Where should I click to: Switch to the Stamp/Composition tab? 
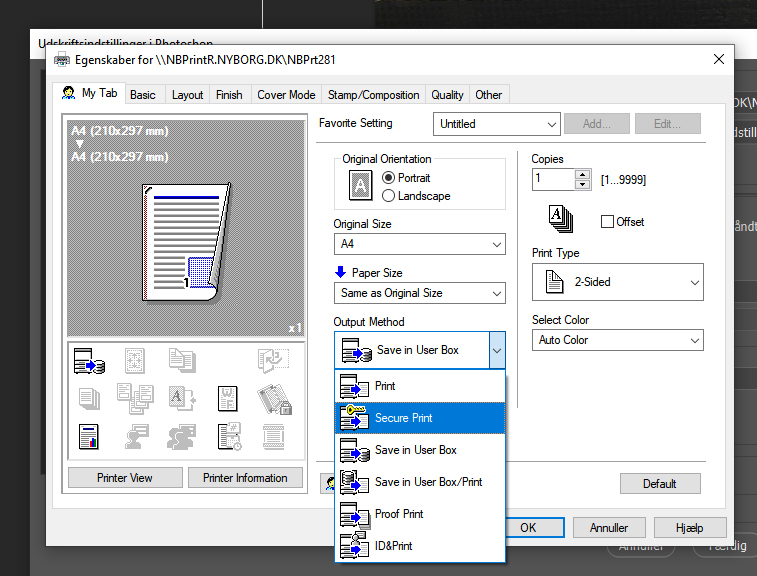tap(373, 95)
